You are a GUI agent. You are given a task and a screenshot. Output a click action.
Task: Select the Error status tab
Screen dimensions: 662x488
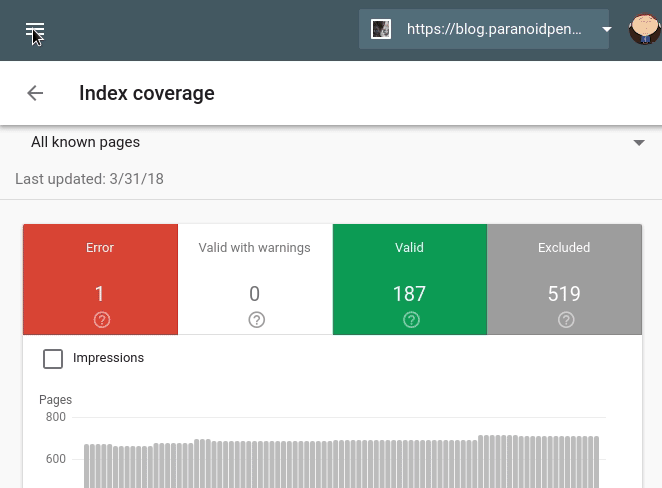(100, 279)
